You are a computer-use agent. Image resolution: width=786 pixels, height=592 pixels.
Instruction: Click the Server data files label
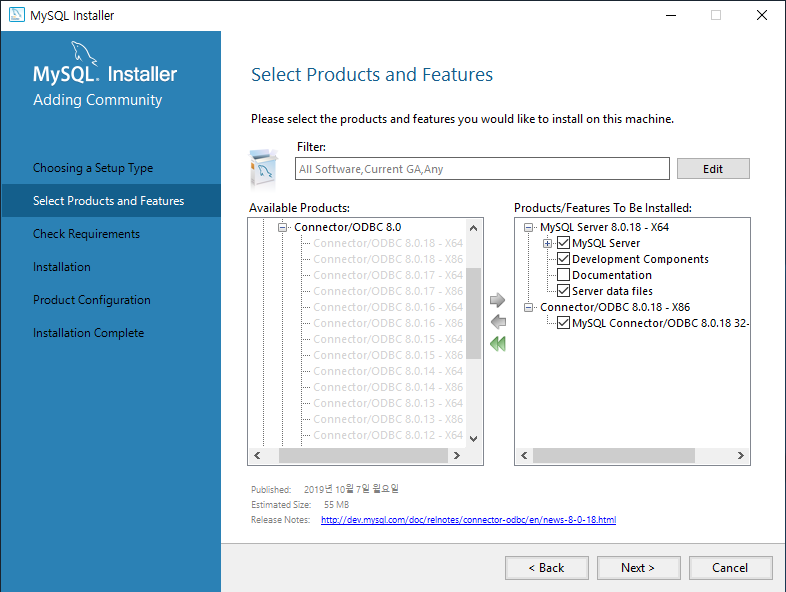coord(612,291)
